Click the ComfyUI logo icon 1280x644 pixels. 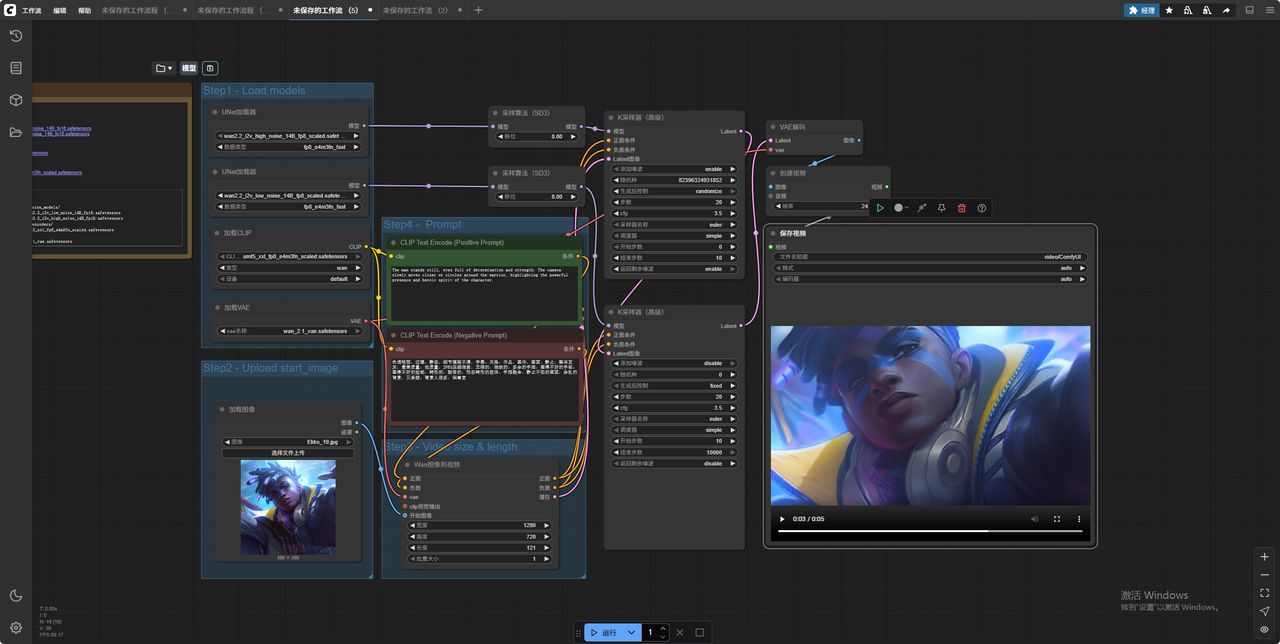[9, 10]
